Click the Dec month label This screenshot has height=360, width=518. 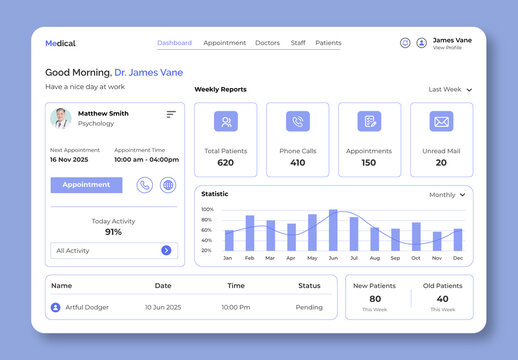click(458, 258)
